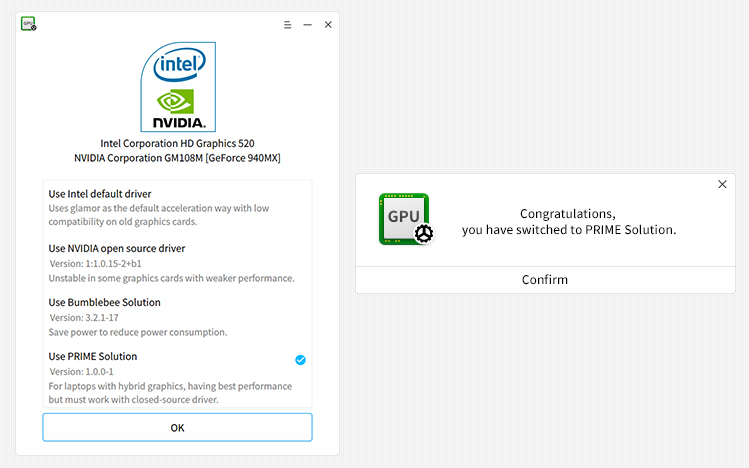Click 'you have switched to PRIME Solution' message
The width and height of the screenshot is (749, 468).
tap(569, 230)
